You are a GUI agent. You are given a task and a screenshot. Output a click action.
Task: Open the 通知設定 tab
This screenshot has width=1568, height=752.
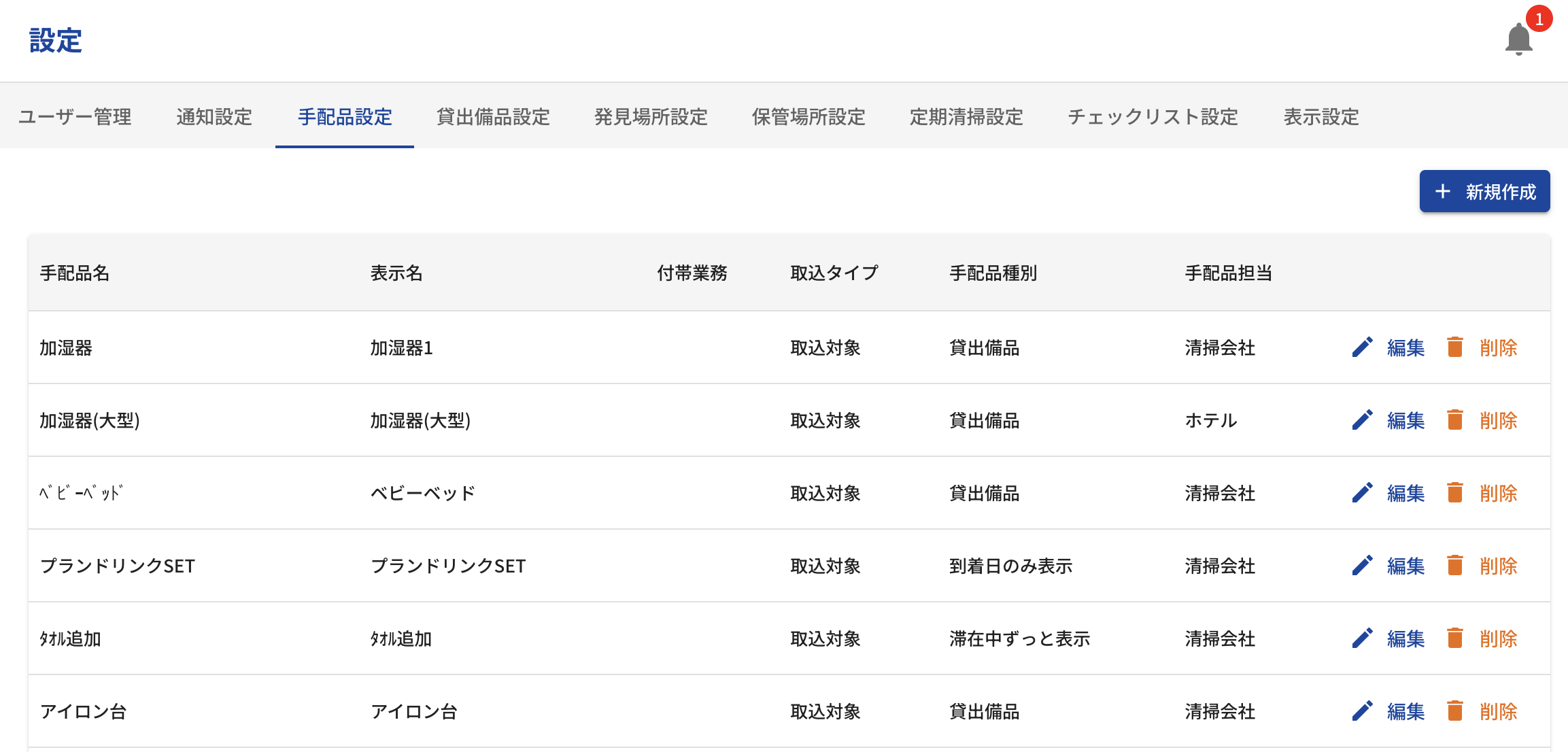[x=214, y=117]
